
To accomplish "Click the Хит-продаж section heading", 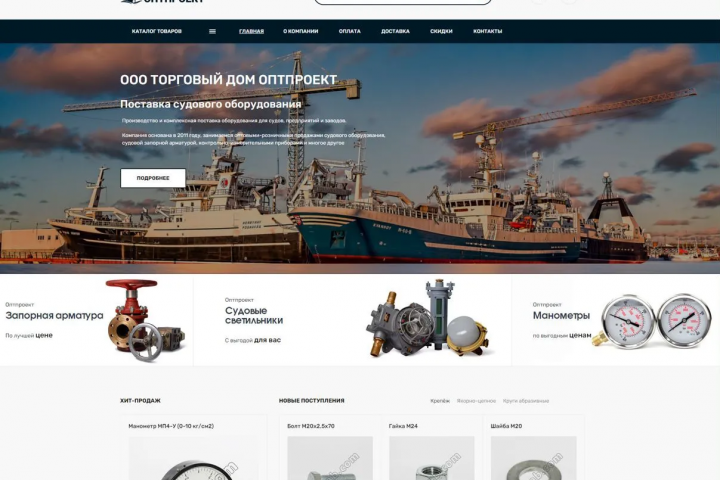I will (140, 401).
